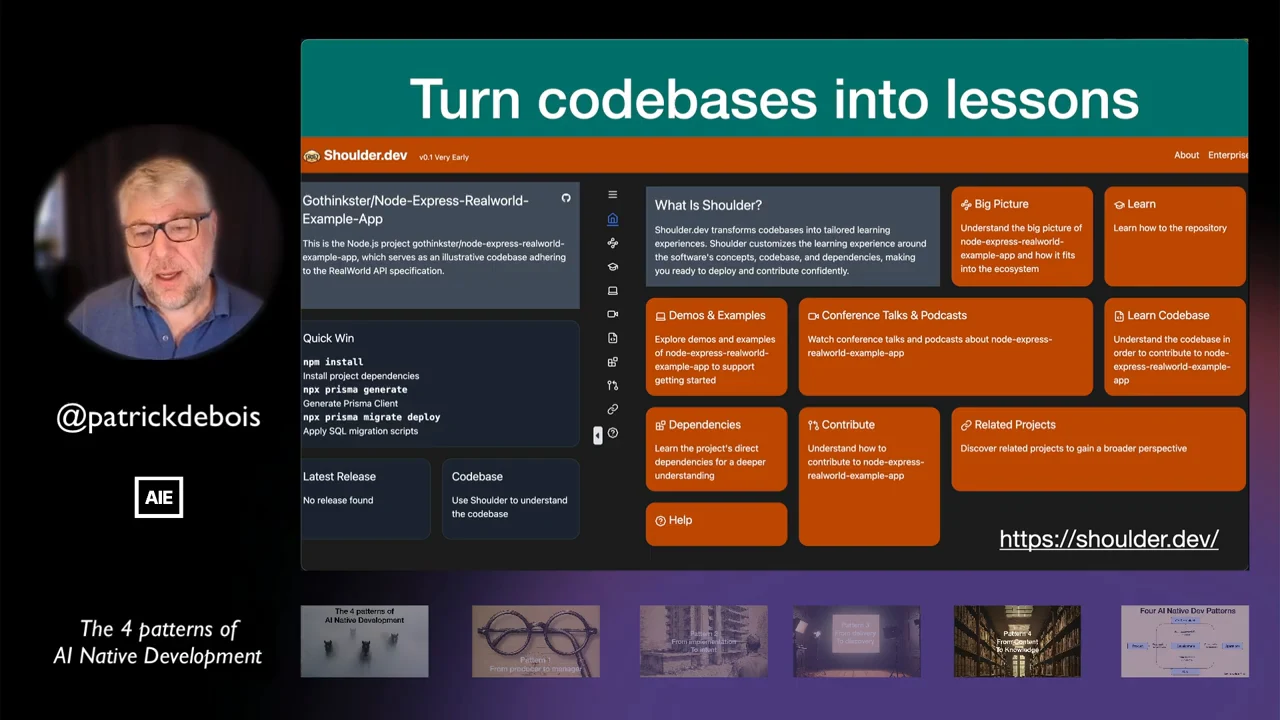
Task: Click the 'What Is Shoulder?' heading
Action: (708, 205)
